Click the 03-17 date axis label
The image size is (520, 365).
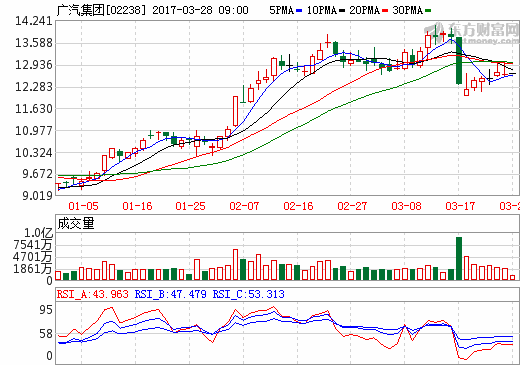460,206
